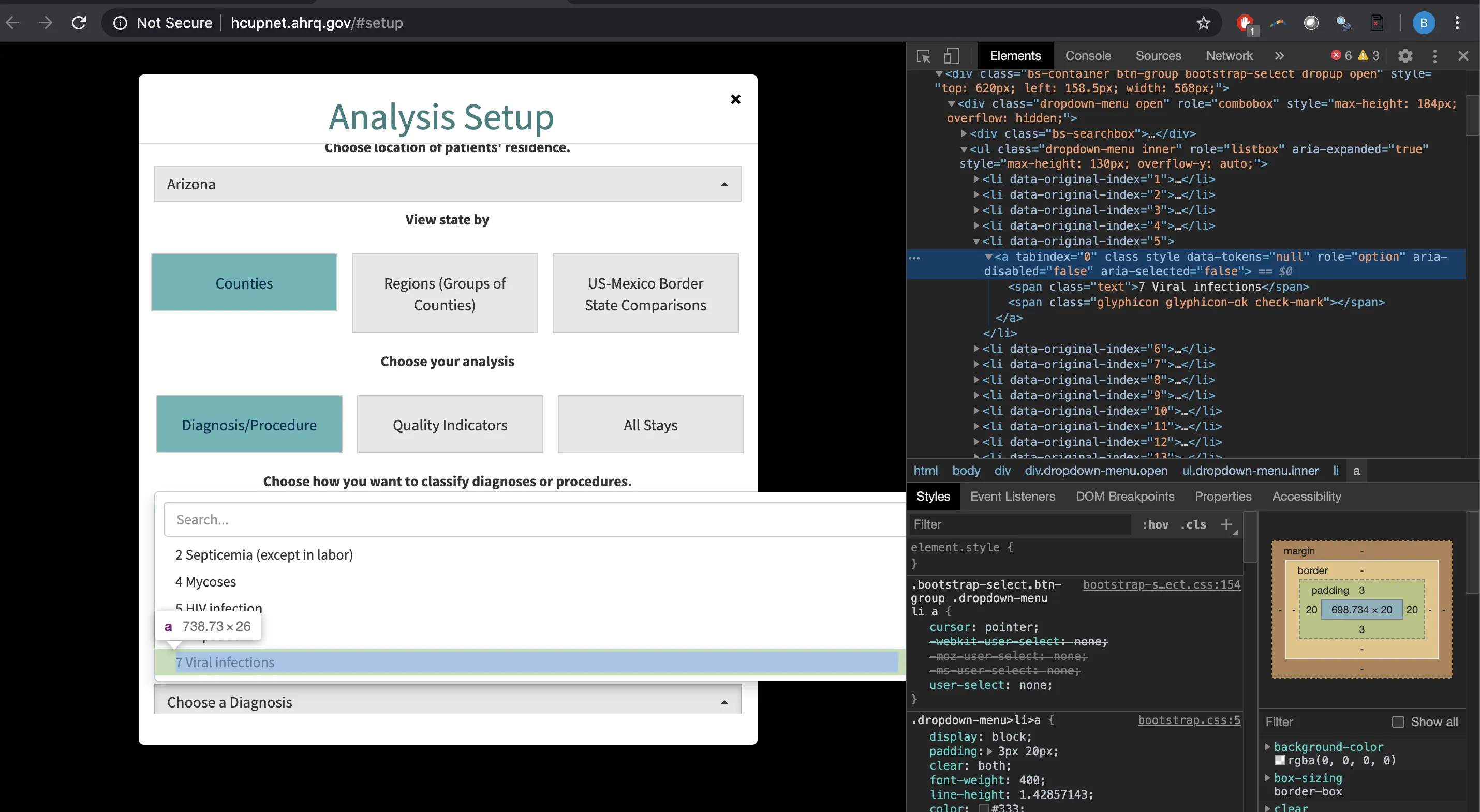Open the Arizona state dropdown
The width and height of the screenshot is (1480, 812).
448,184
